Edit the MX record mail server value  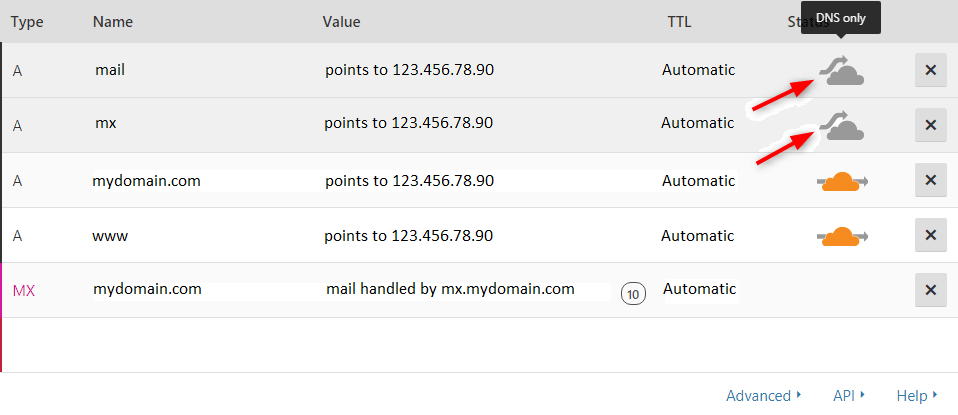450,289
